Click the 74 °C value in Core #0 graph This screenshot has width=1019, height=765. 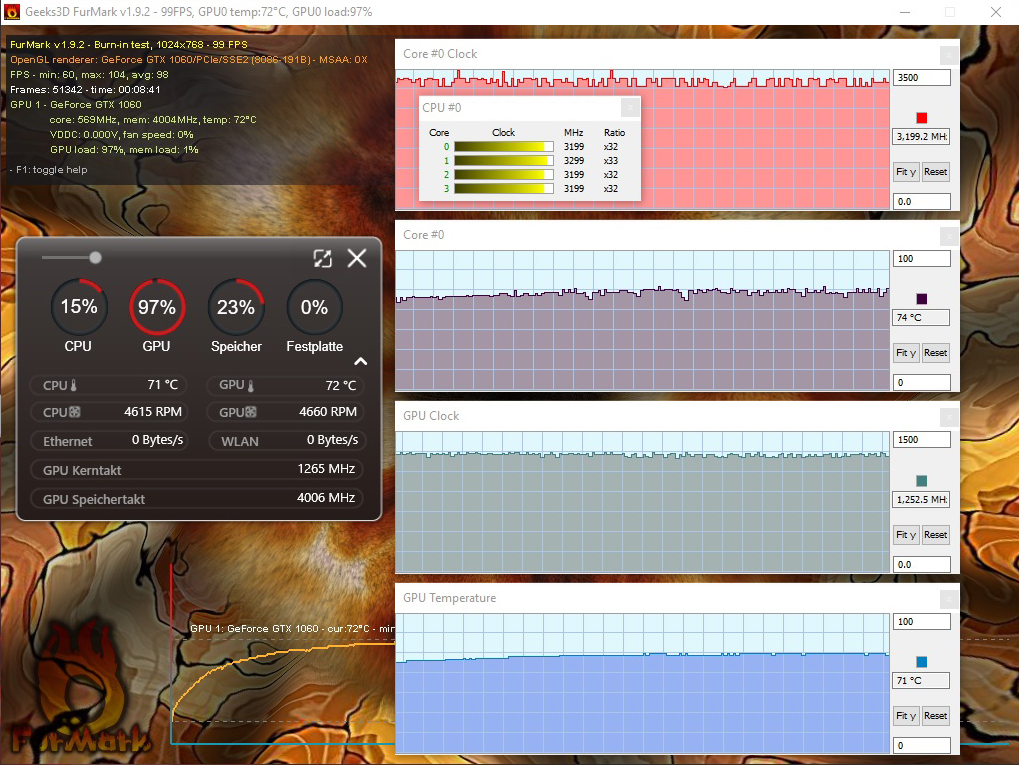coord(922,317)
